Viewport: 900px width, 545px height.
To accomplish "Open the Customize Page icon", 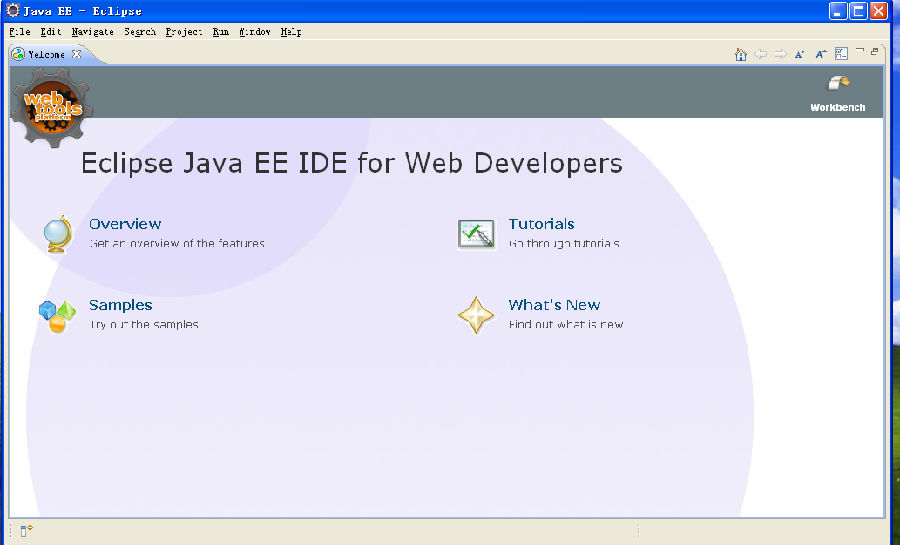I will coord(841,54).
